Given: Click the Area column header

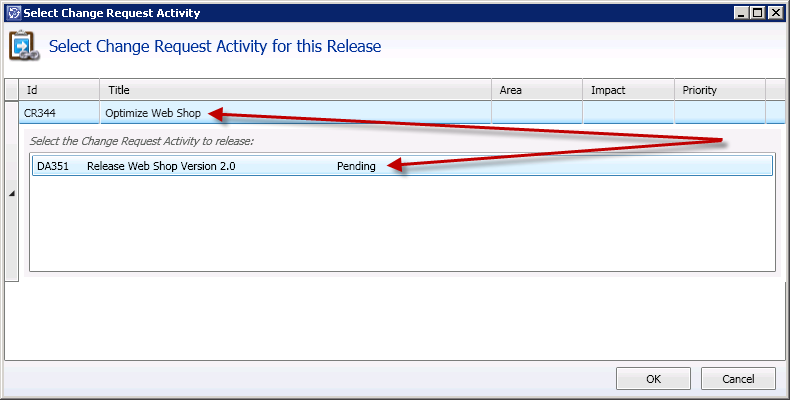Looking at the screenshot, I should 537,90.
